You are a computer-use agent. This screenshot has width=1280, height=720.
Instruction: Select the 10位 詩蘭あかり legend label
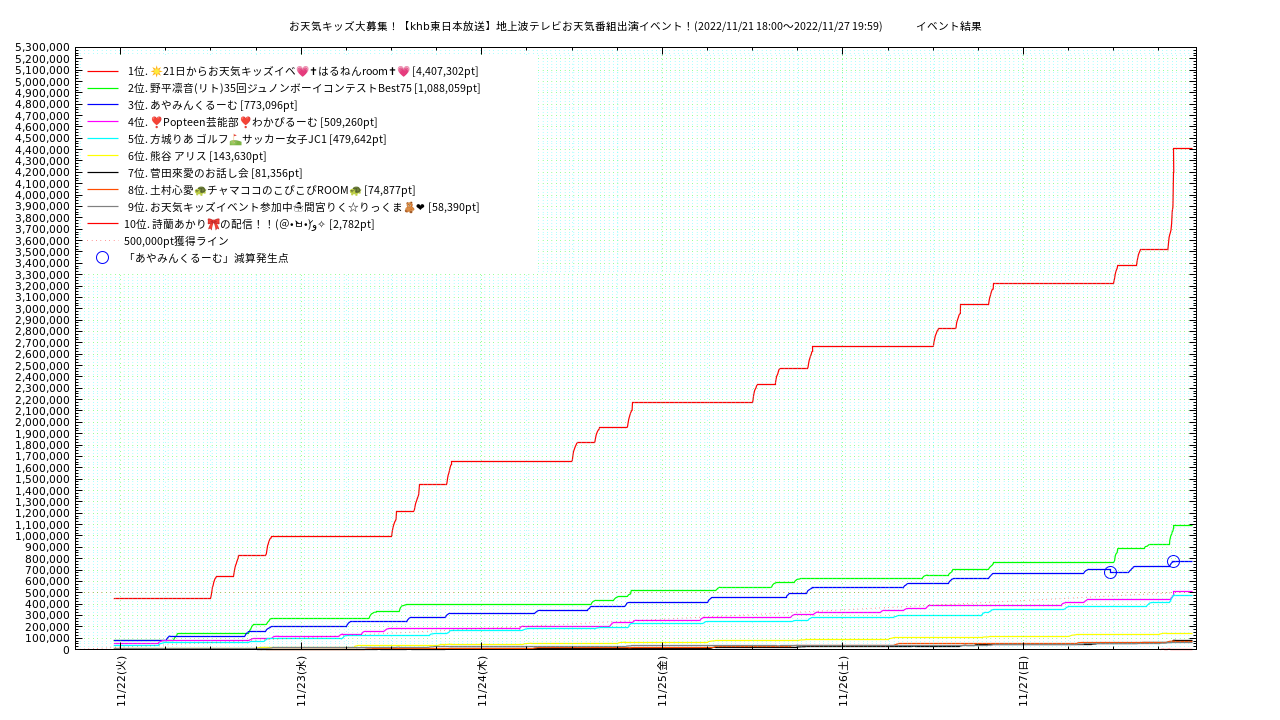[x=249, y=224]
